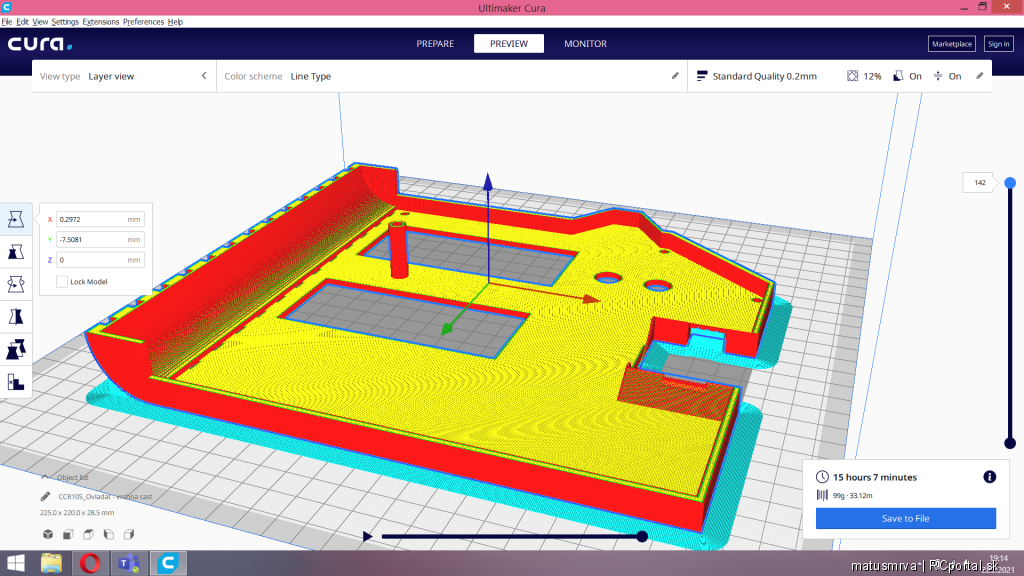Edit color scheme pencil icon
The image size is (1024, 576).
point(675,76)
